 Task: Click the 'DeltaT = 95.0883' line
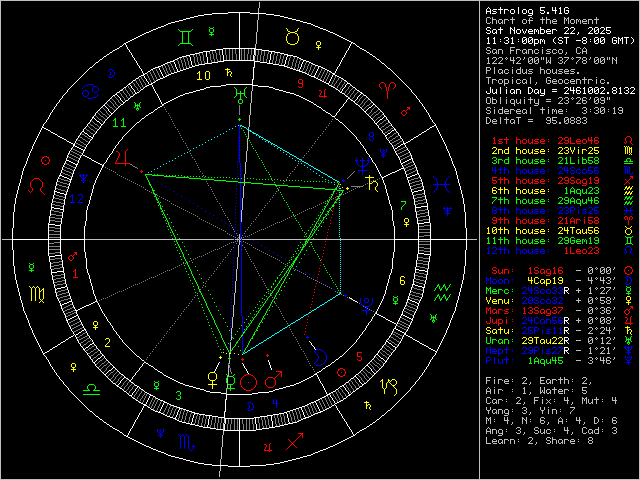coord(536,121)
